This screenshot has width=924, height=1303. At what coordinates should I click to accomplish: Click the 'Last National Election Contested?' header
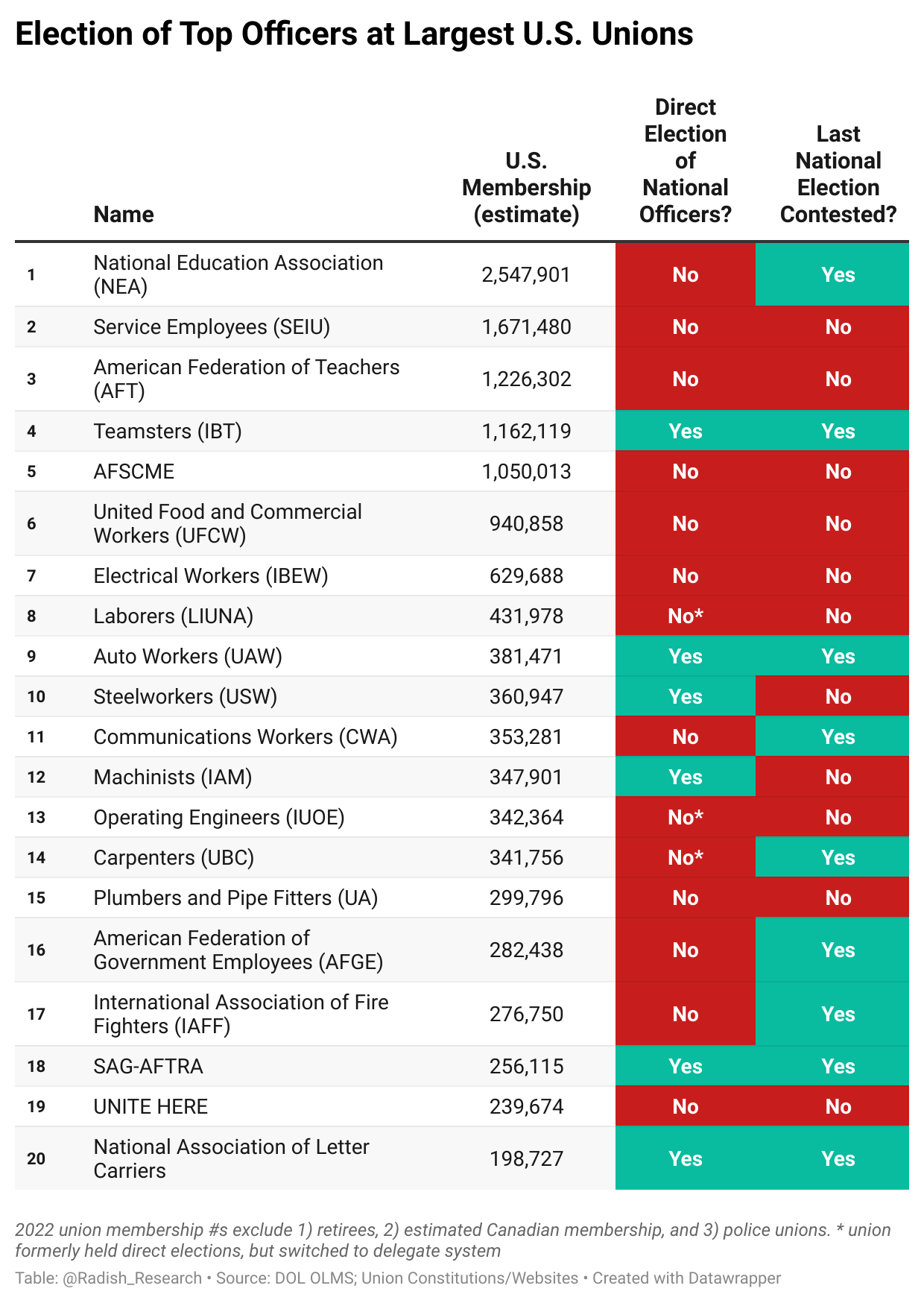tap(838, 174)
